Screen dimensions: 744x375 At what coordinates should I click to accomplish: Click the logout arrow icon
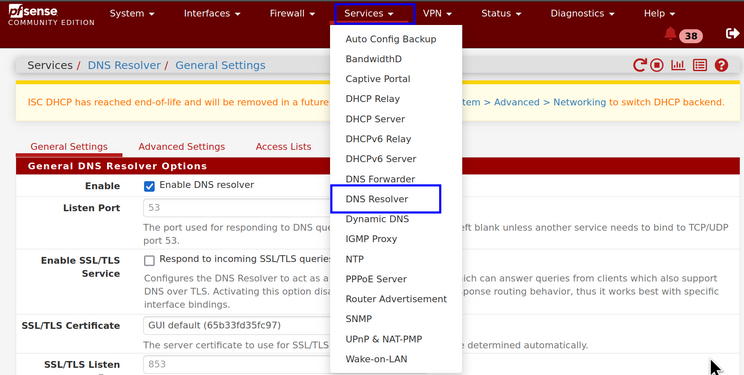(733, 33)
